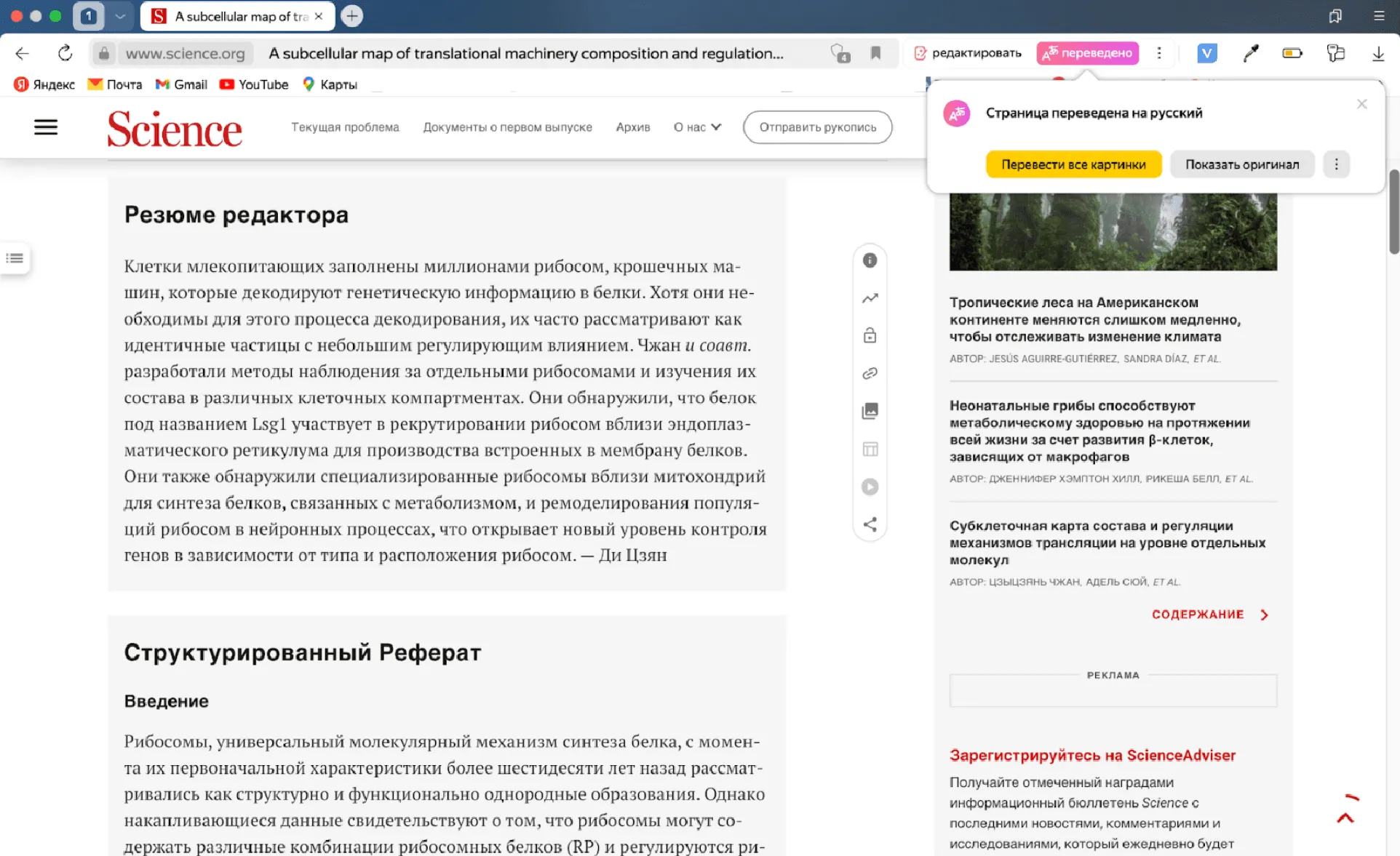Close the 'A subcellular map' tab

(319, 16)
